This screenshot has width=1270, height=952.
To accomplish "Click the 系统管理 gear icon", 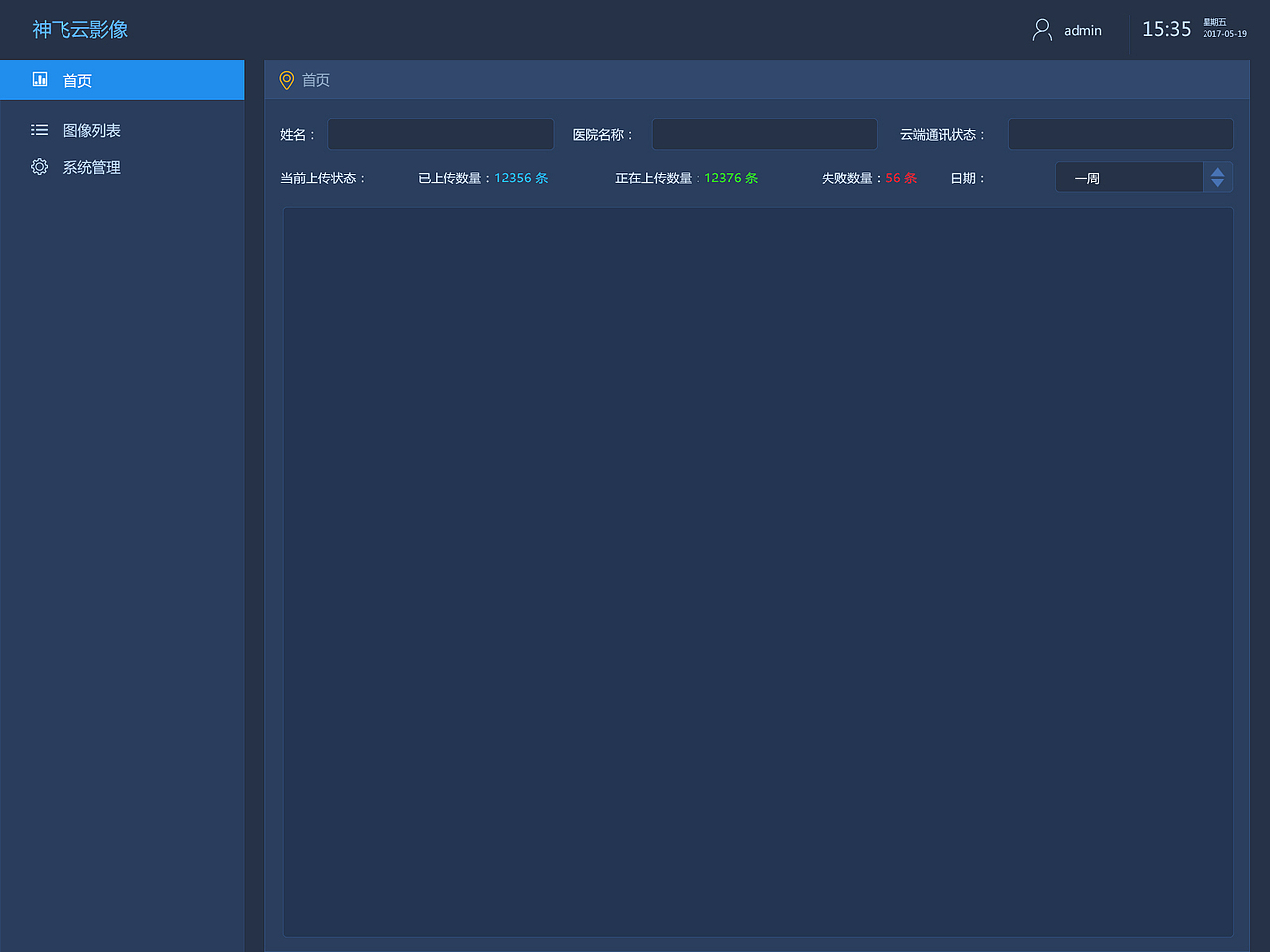I will coord(40,167).
